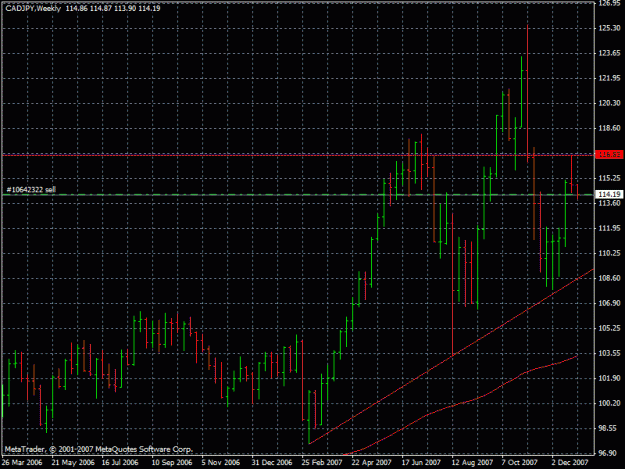
Task: Click the red 116.83 price tag
Action: coord(609,155)
